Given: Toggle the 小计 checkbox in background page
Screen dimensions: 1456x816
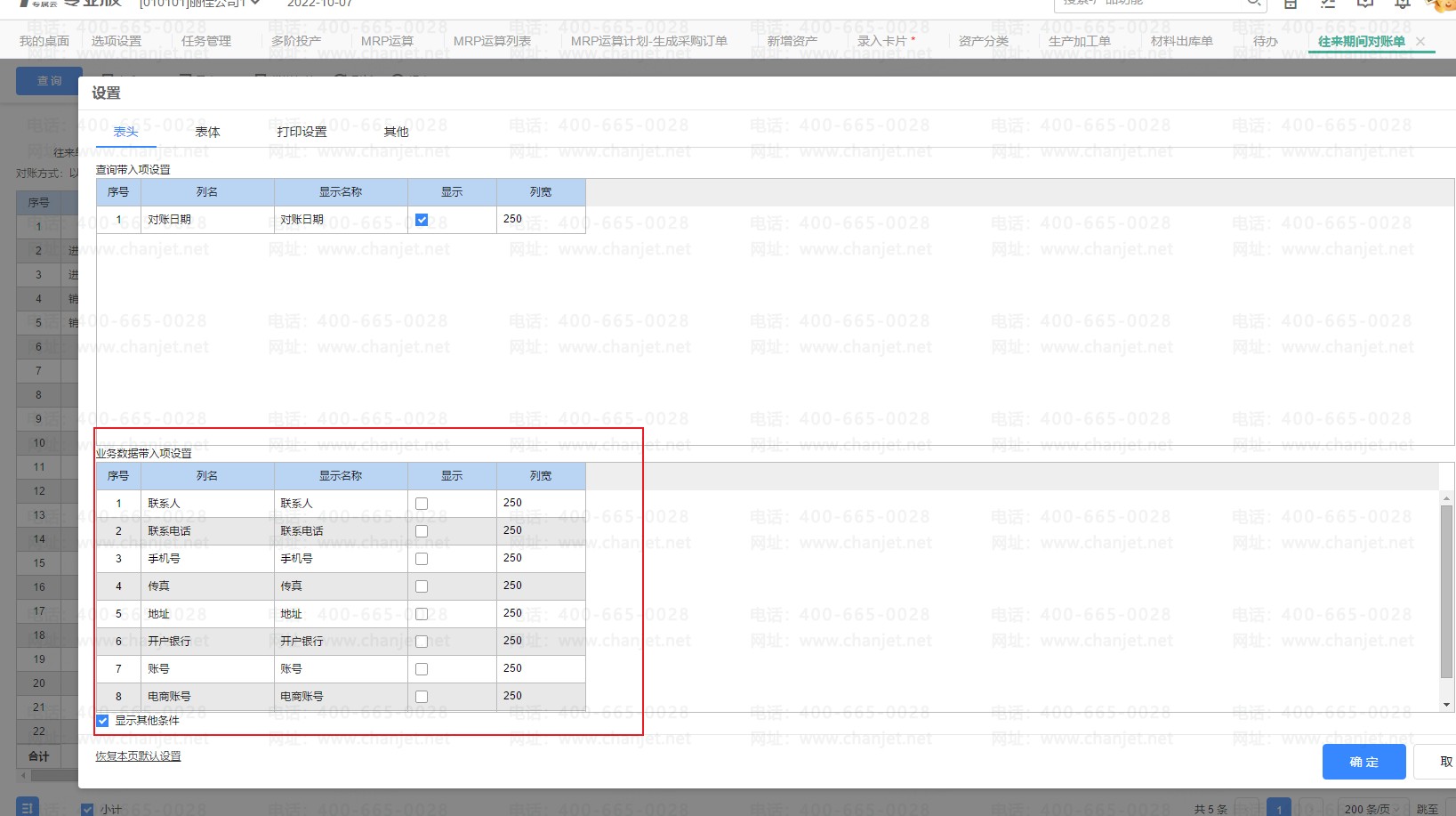Looking at the screenshot, I should click(x=87, y=810).
